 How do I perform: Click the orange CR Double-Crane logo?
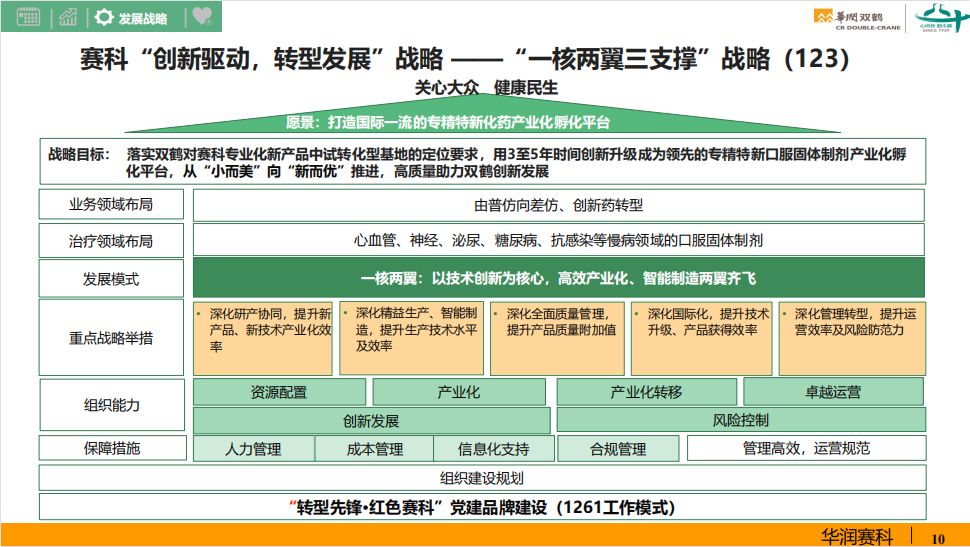click(x=857, y=17)
